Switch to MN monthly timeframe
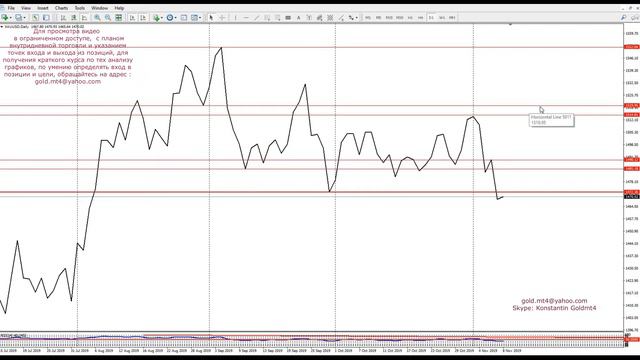640x360 pixels. click(x=452, y=18)
